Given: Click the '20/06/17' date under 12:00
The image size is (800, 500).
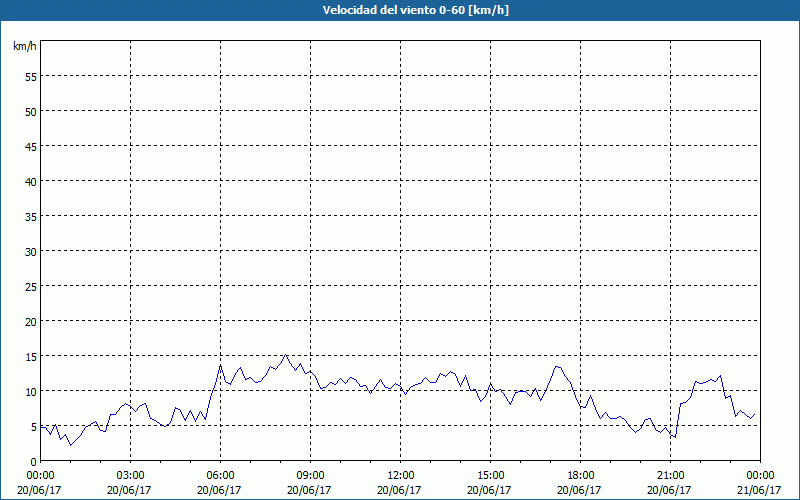Looking at the screenshot, I should point(399,490).
